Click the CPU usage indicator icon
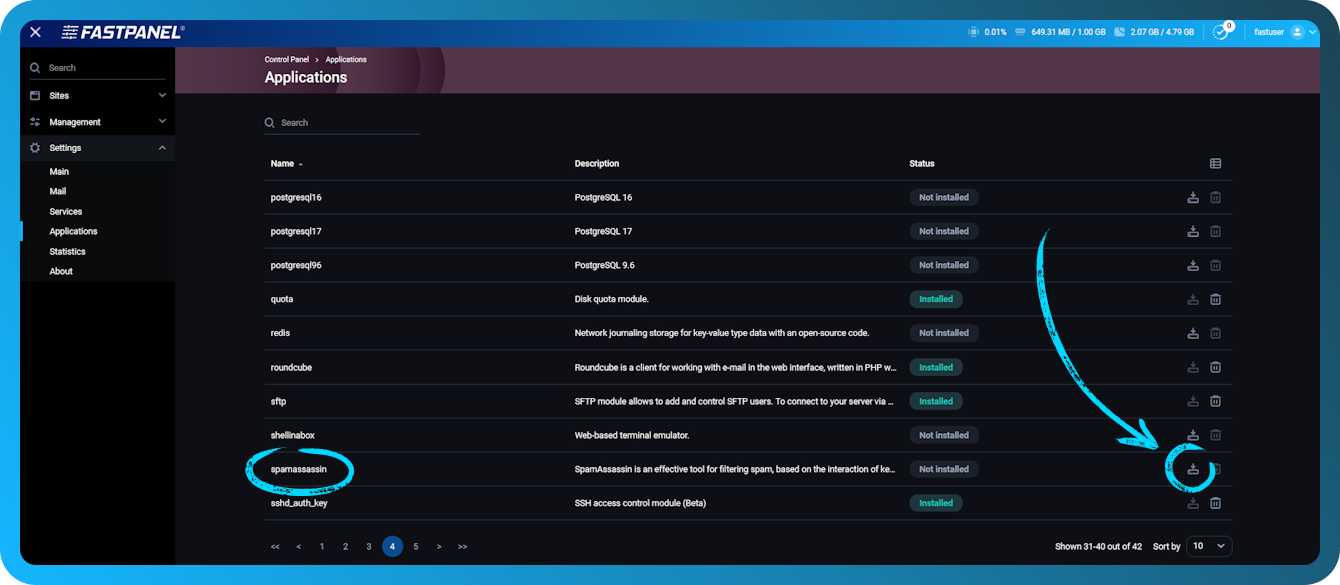 coord(973,31)
